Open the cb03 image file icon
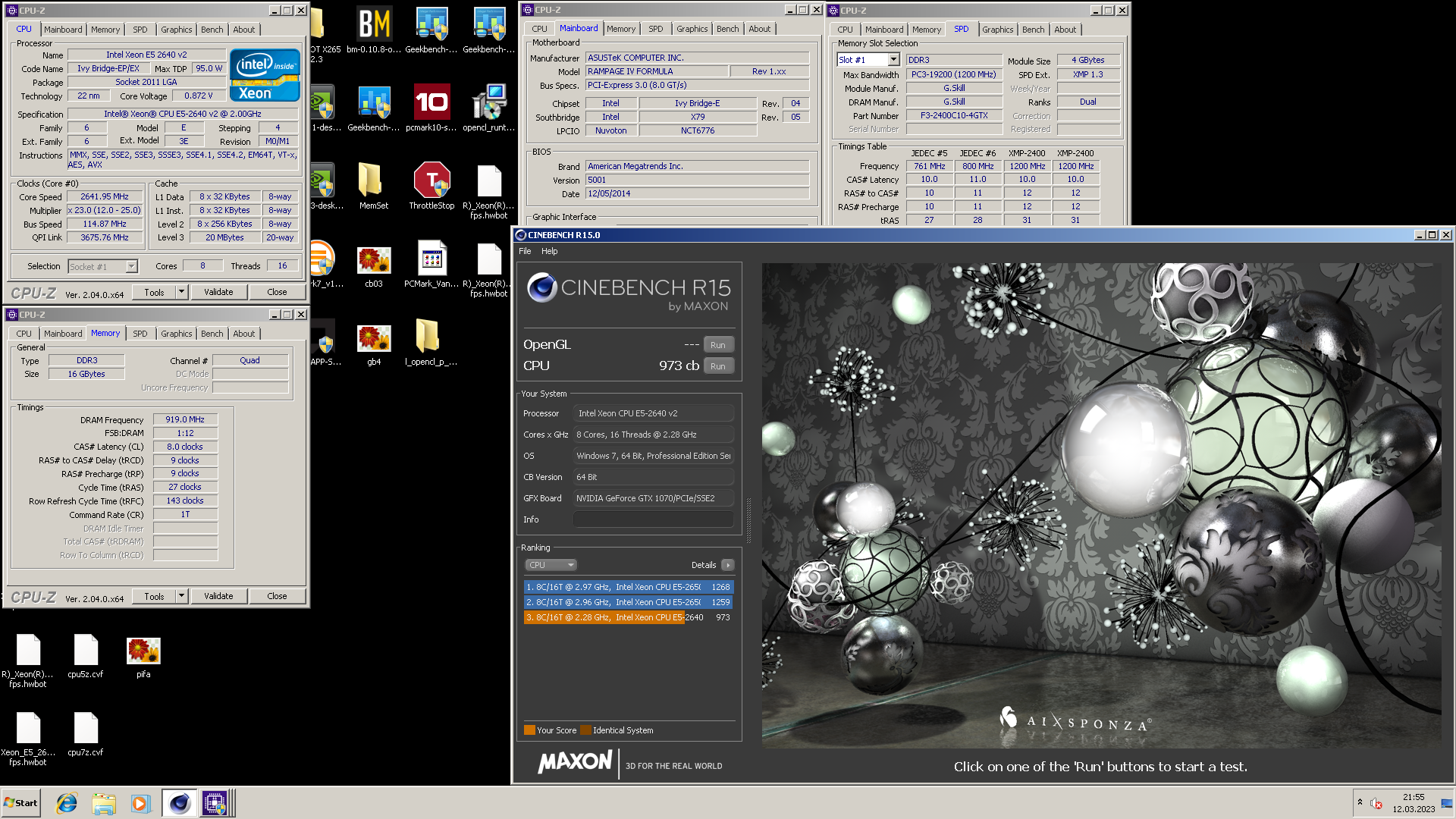The image size is (1456, 819). pos(374,265)
